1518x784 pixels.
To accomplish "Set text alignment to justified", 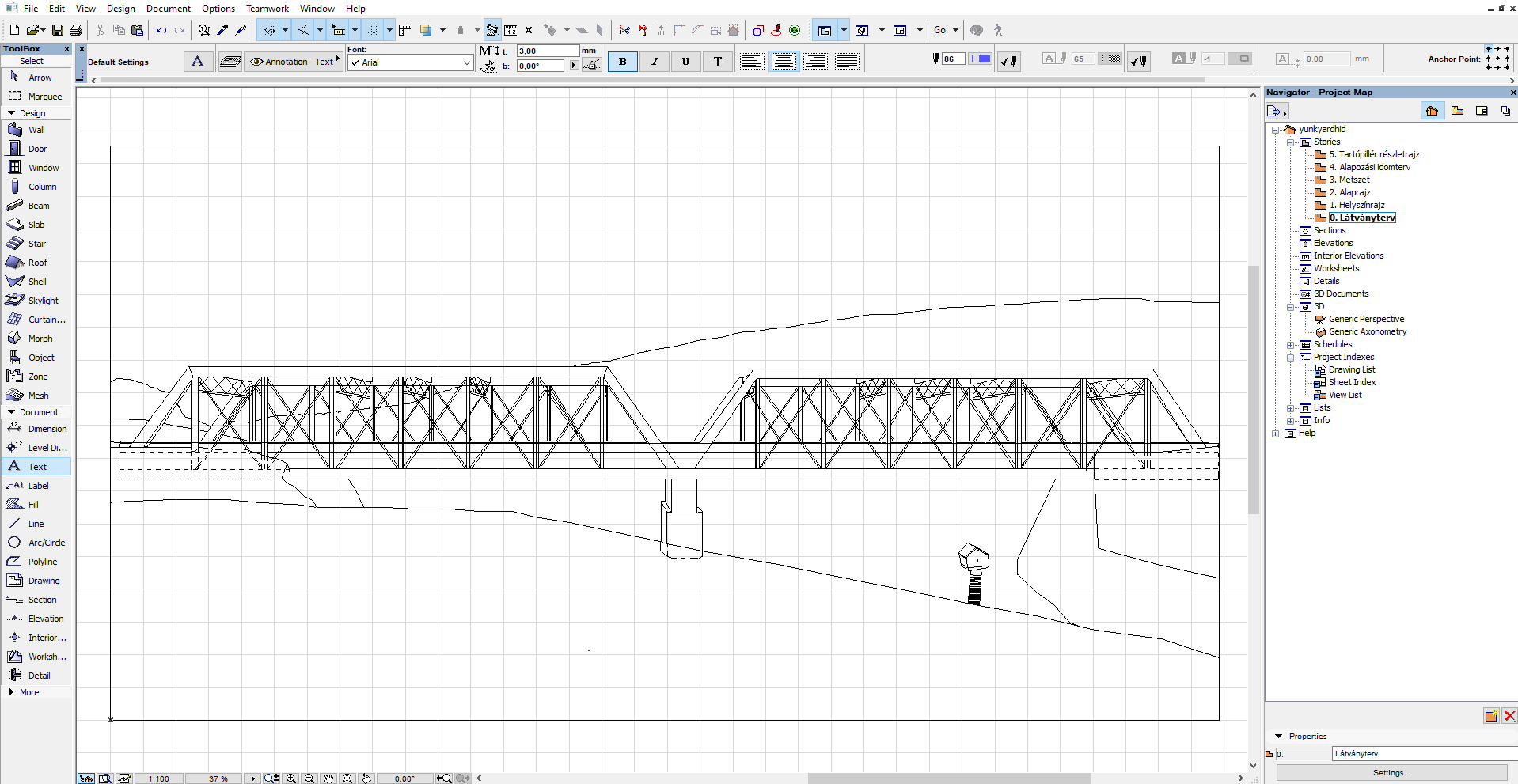I will coord(847,61).
